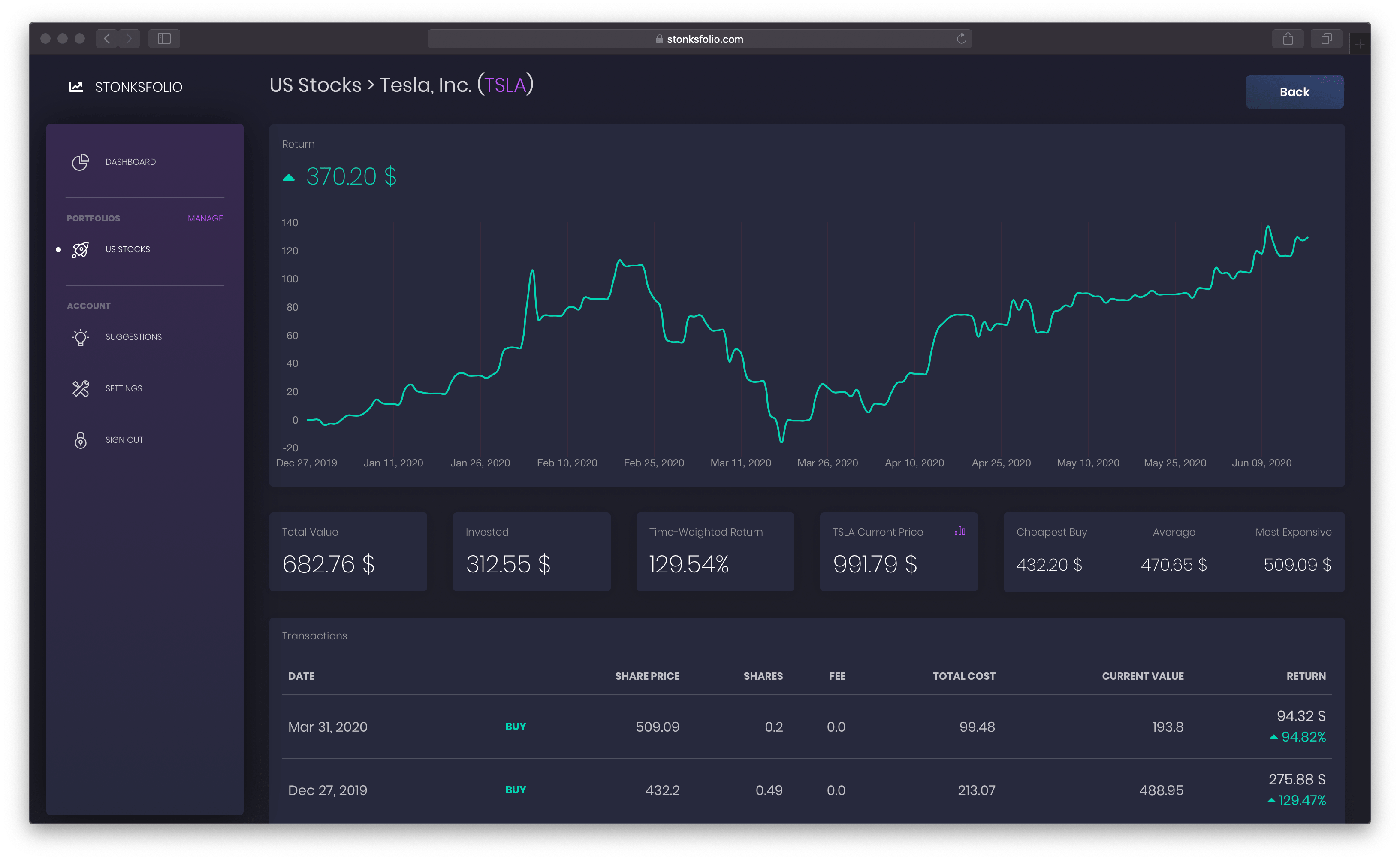Open Suggestions from the sidebar
The height and width of the screenshot is (860, 1400).
pyautogui.click(x=133, y=337)
